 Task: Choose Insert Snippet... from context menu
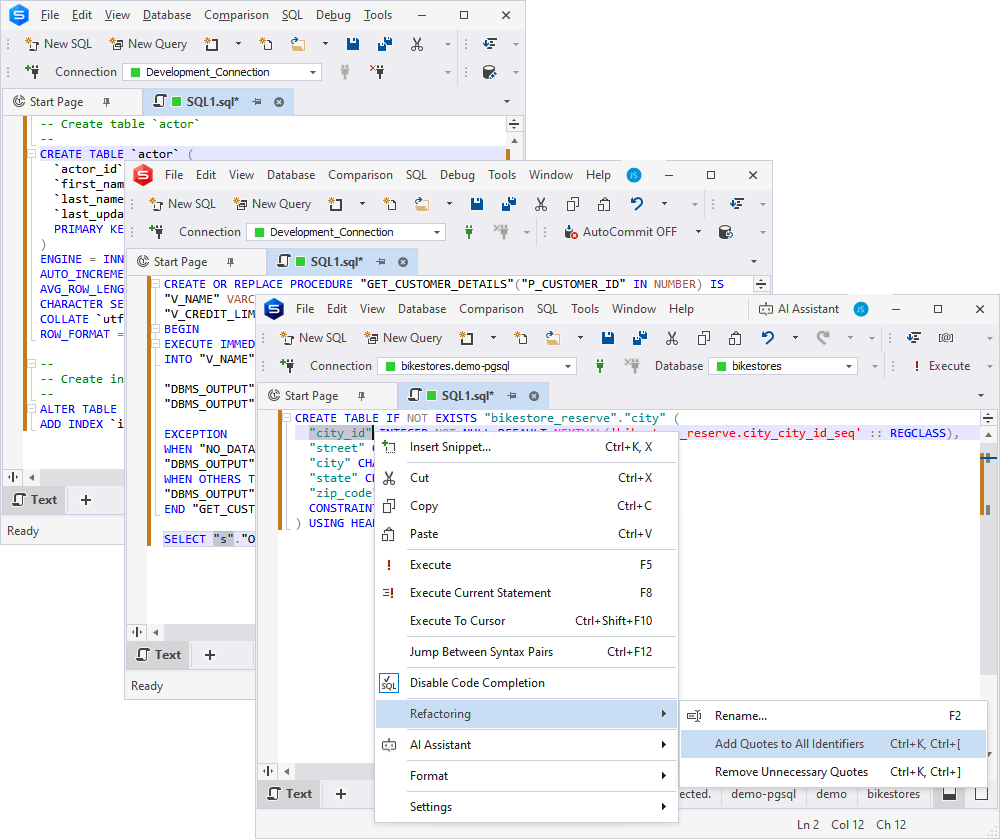pos(526,447)
